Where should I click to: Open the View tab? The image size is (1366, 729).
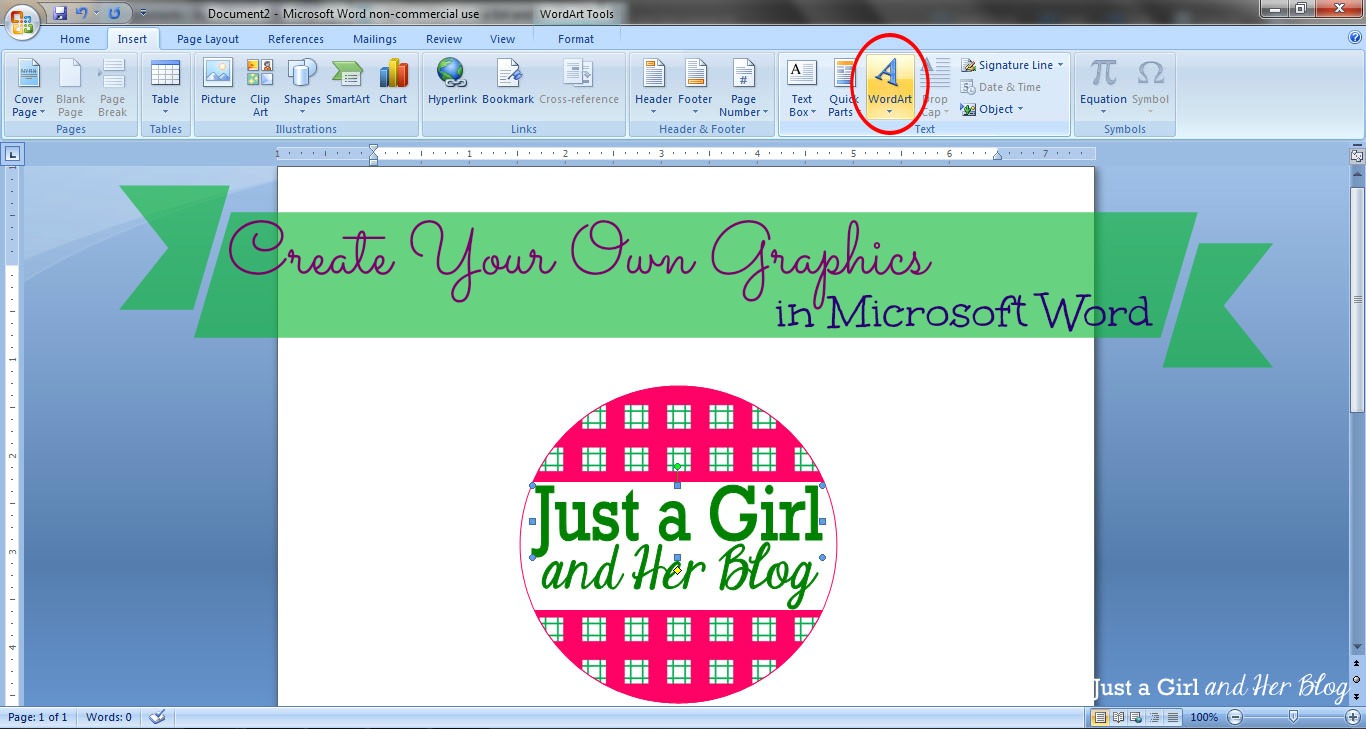coord(503,39)
